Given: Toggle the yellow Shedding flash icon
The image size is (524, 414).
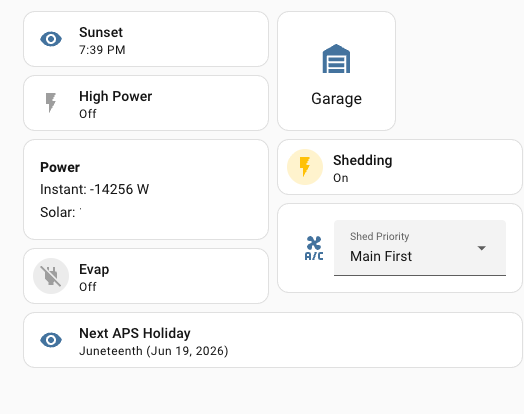Looking at the screenshot, I should (x=305, y=167).
